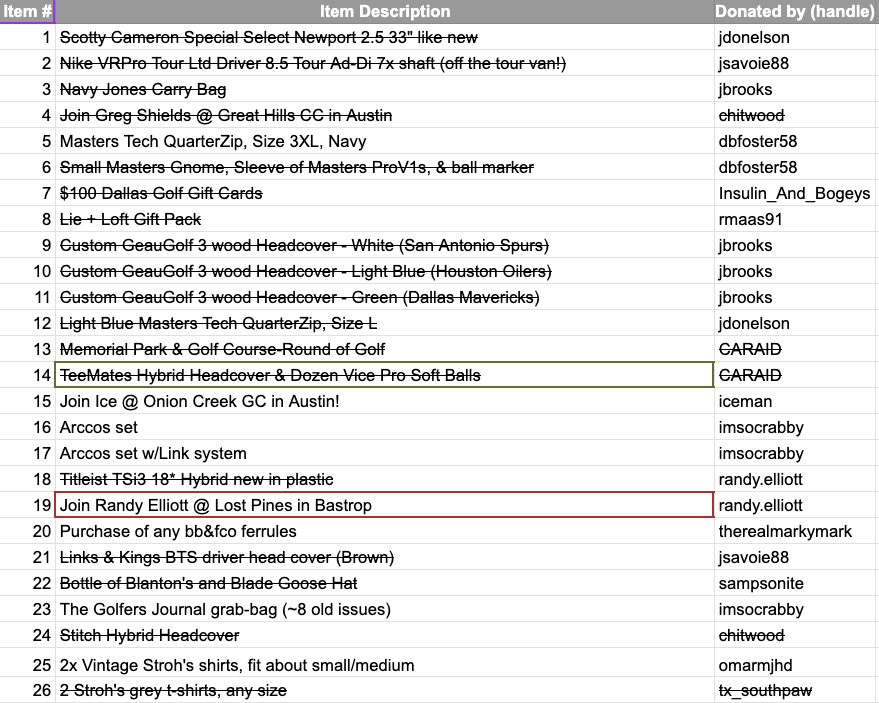Select Links & Kings BTS driver head cover
This screenshot has width=879, height=703.
tap(385, 557)
